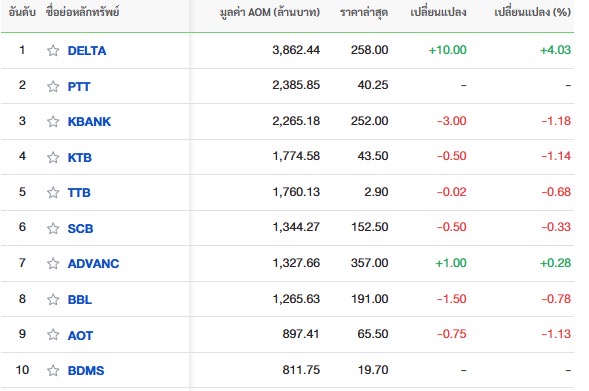
Task: Click the star icon beside AOT
Action: [53, 334]
